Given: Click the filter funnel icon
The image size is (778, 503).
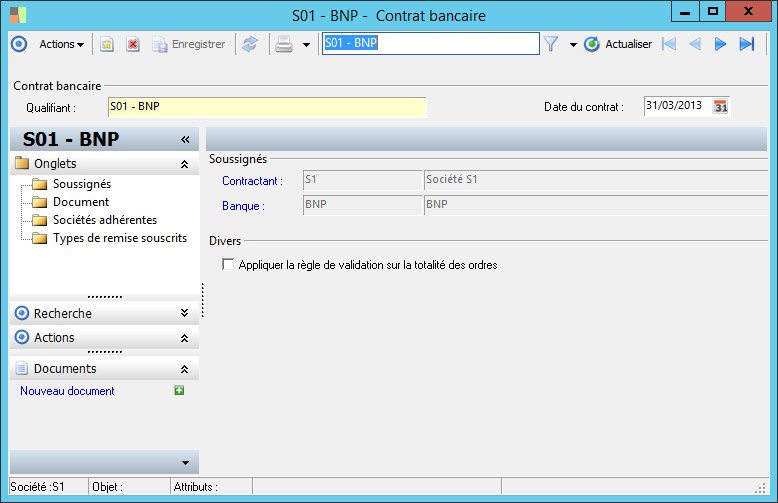Looking at the screenshot, I should pos(551,44).
